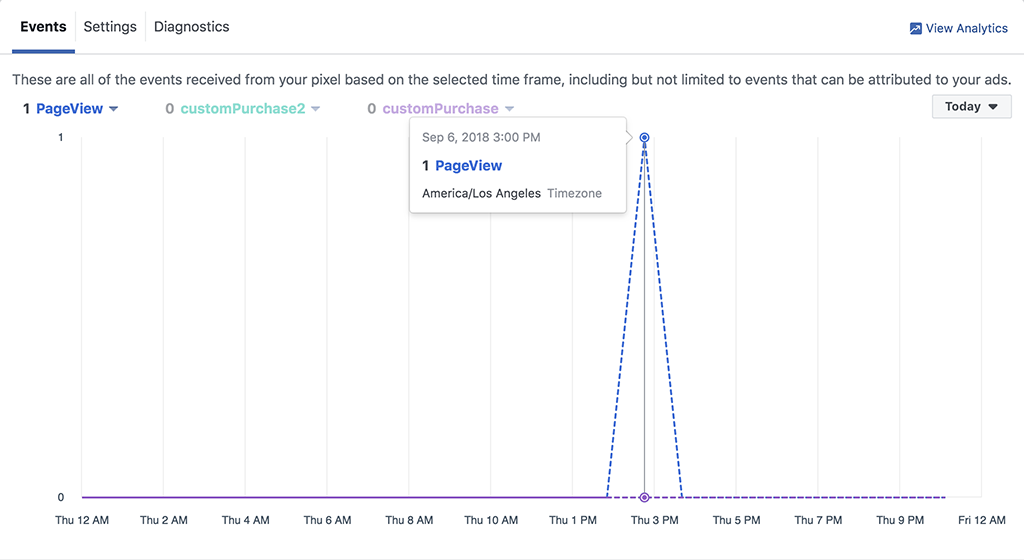
Task: Click the tooltip date Sep 6, 2018 3:00 PM
Action: pyautogui.click(x=481, y=137)
